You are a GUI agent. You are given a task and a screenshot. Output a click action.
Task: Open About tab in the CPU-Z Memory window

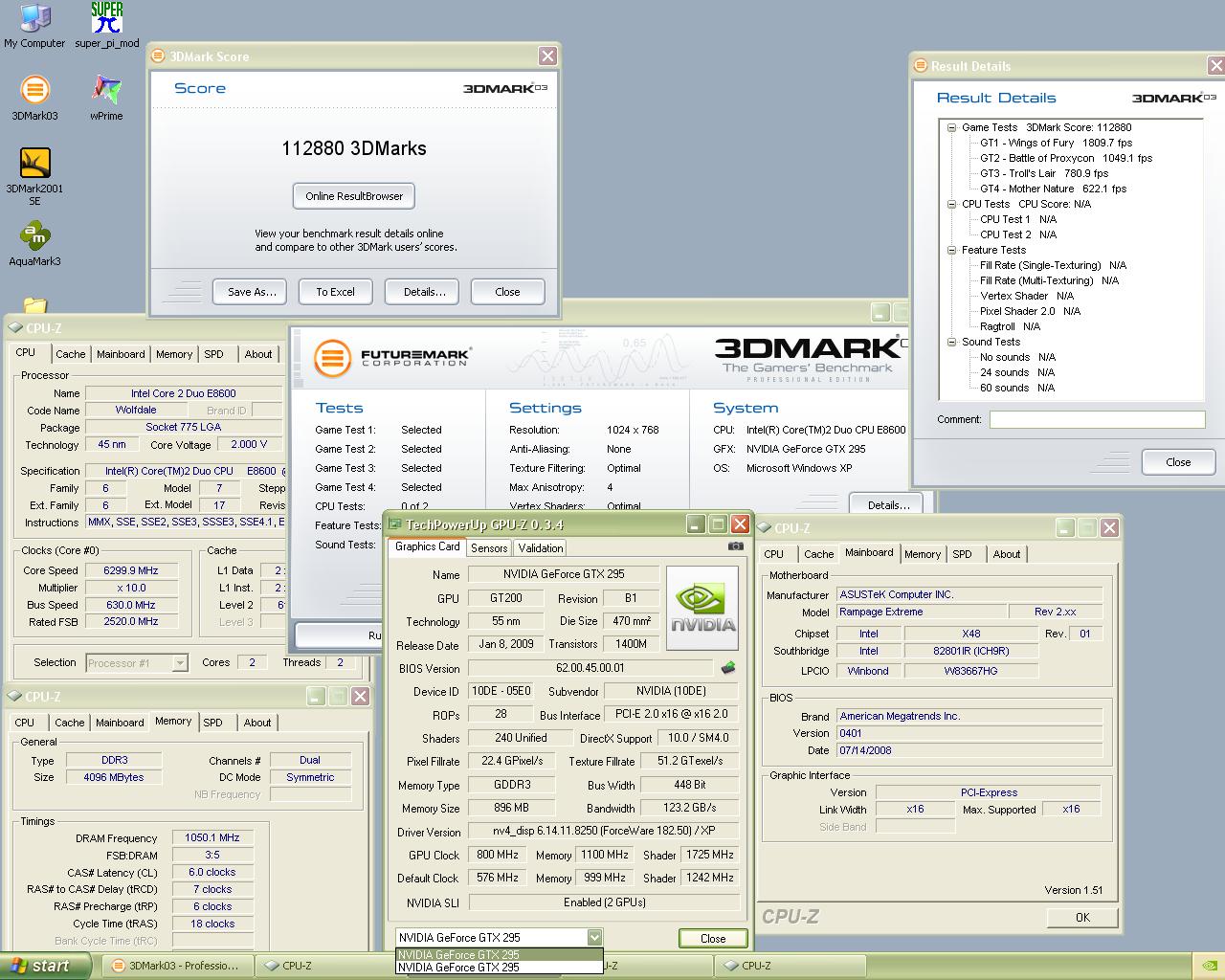click(x=257, y=723)
